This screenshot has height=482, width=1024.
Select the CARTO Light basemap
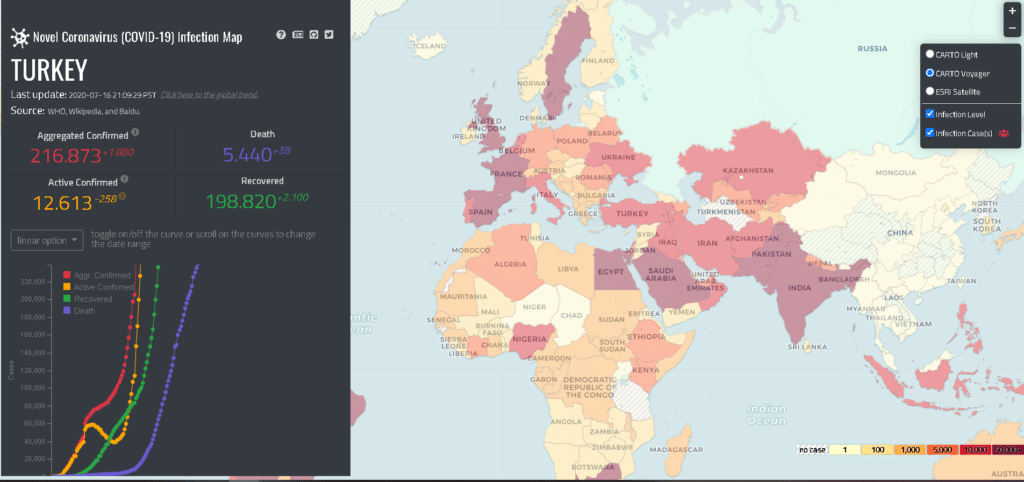[930, 54]
